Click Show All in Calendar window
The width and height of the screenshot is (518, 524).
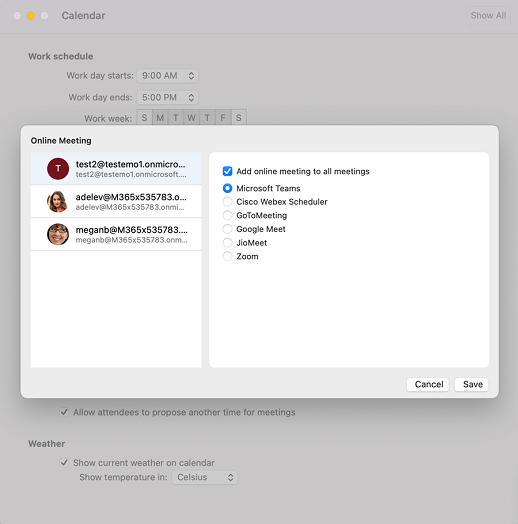tap(488, 15)
